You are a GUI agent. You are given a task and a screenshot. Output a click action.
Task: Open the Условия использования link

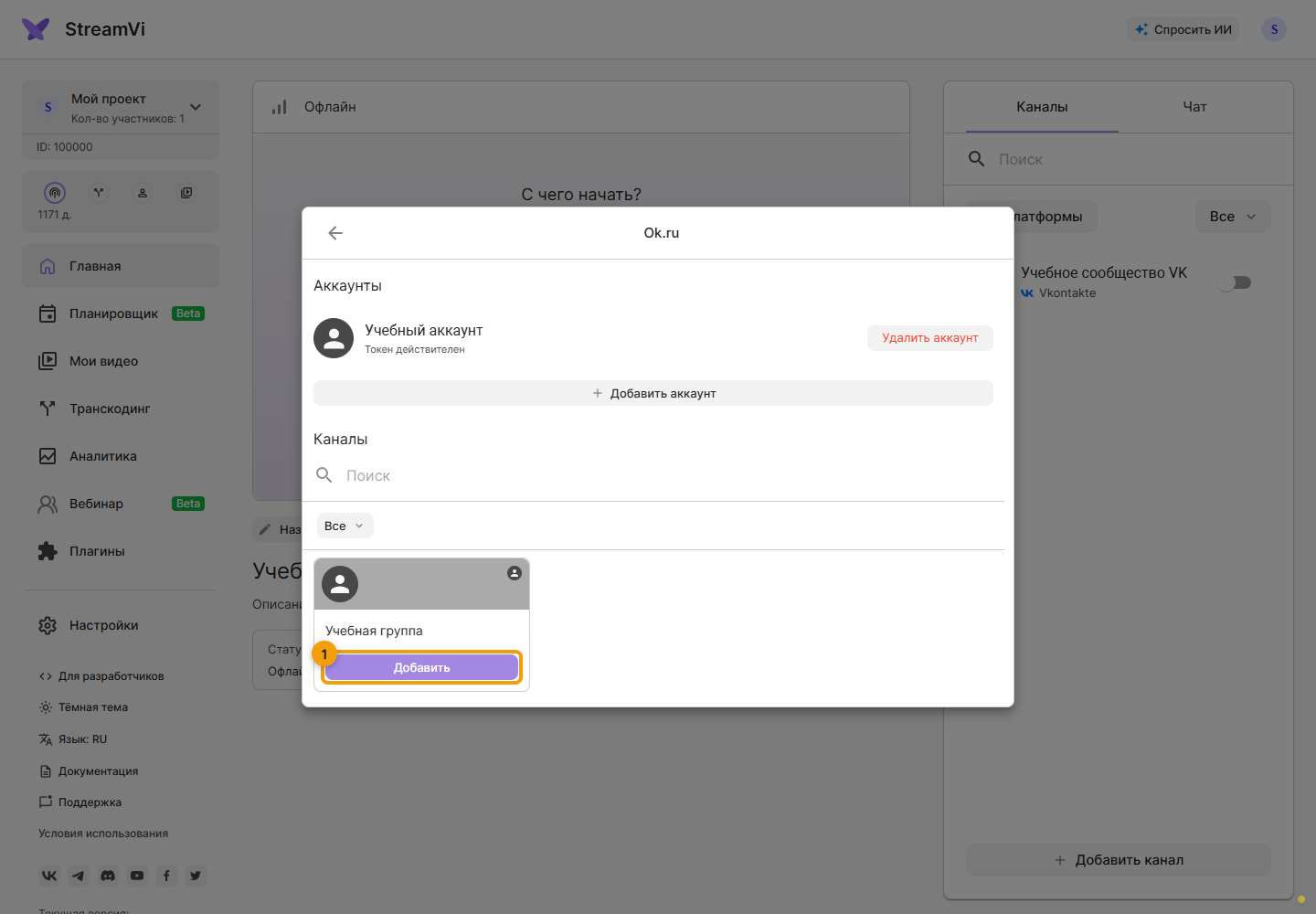[x=103, y=834]
